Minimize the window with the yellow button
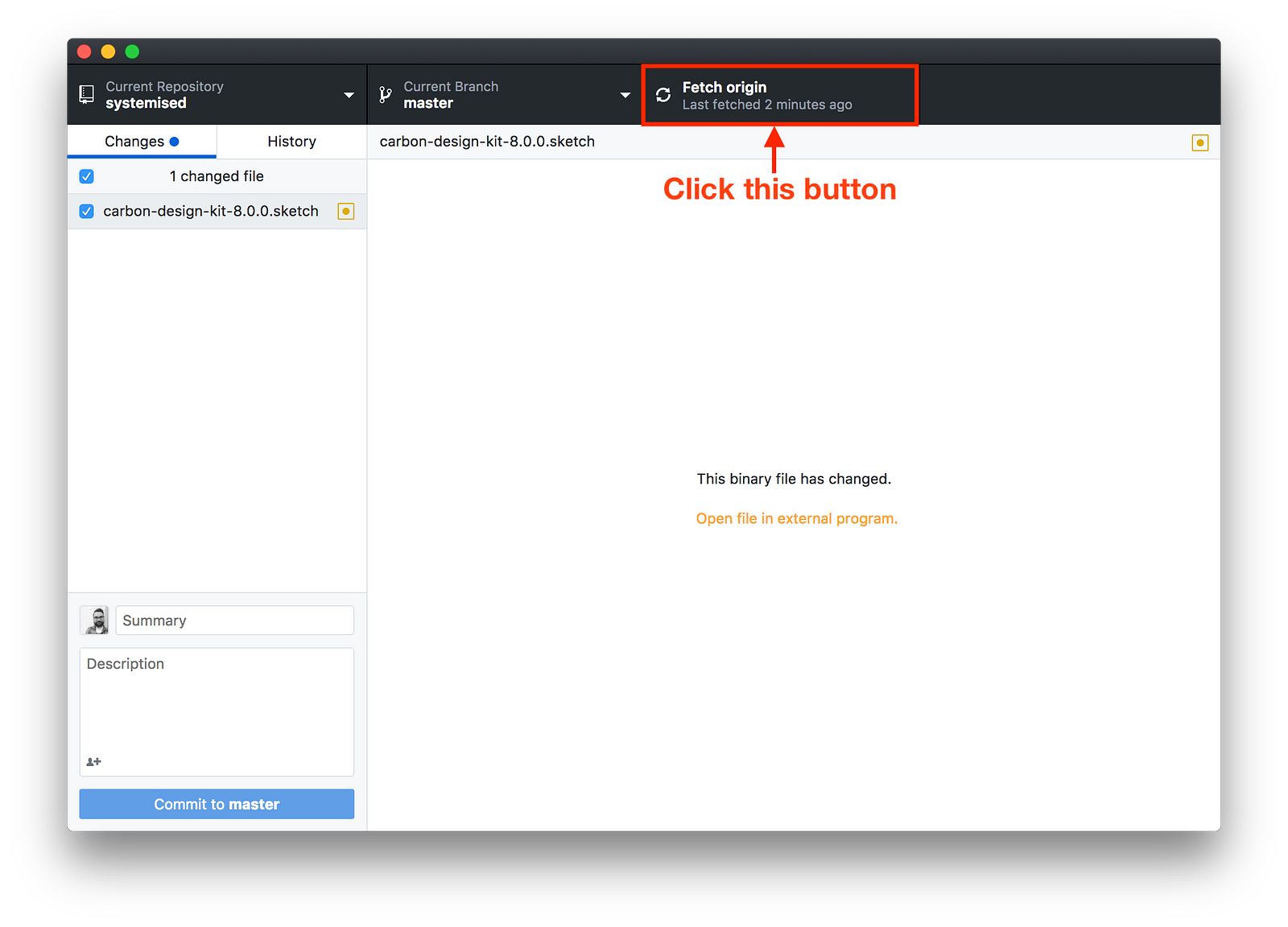This screenshot has height=927, width=1288. point(108,51)
